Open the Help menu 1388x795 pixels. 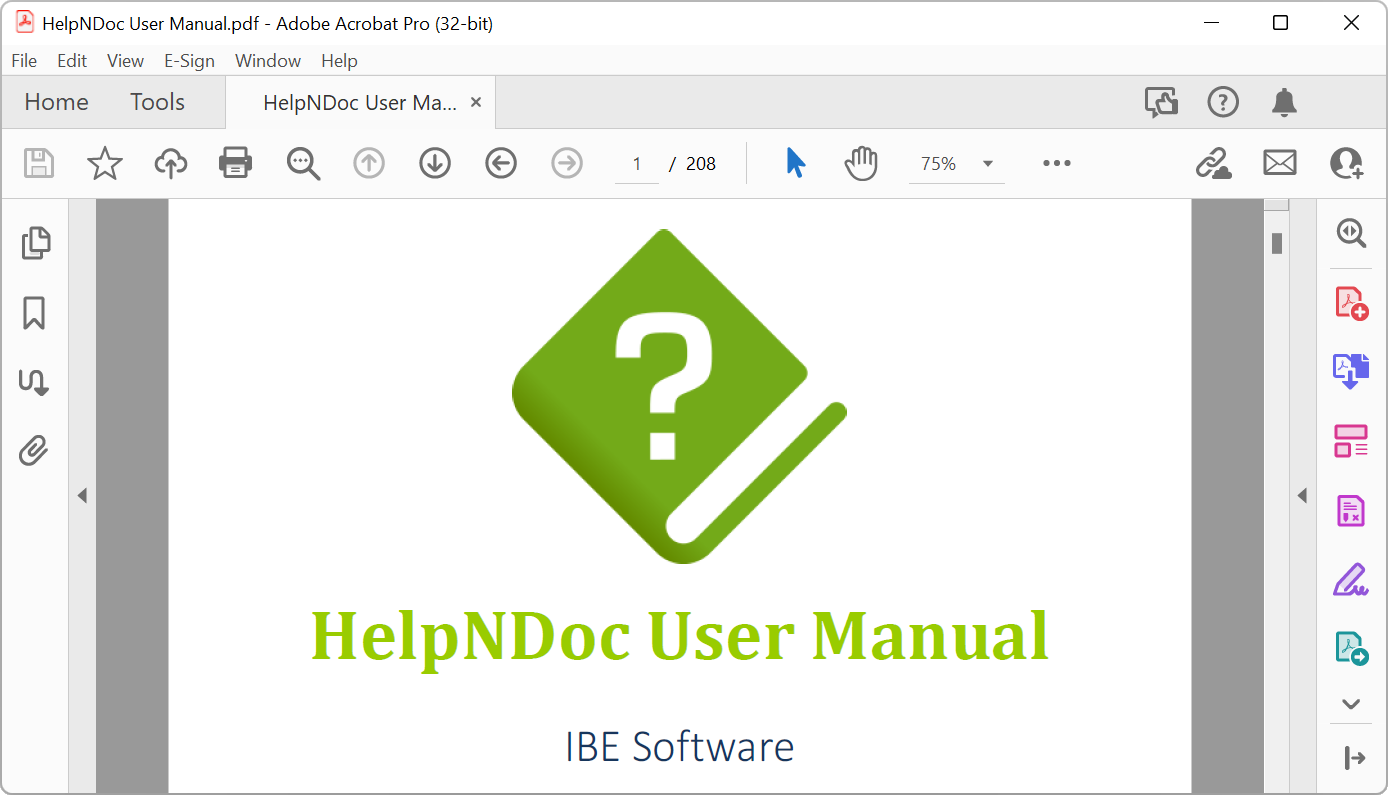[x=339, y=61]
